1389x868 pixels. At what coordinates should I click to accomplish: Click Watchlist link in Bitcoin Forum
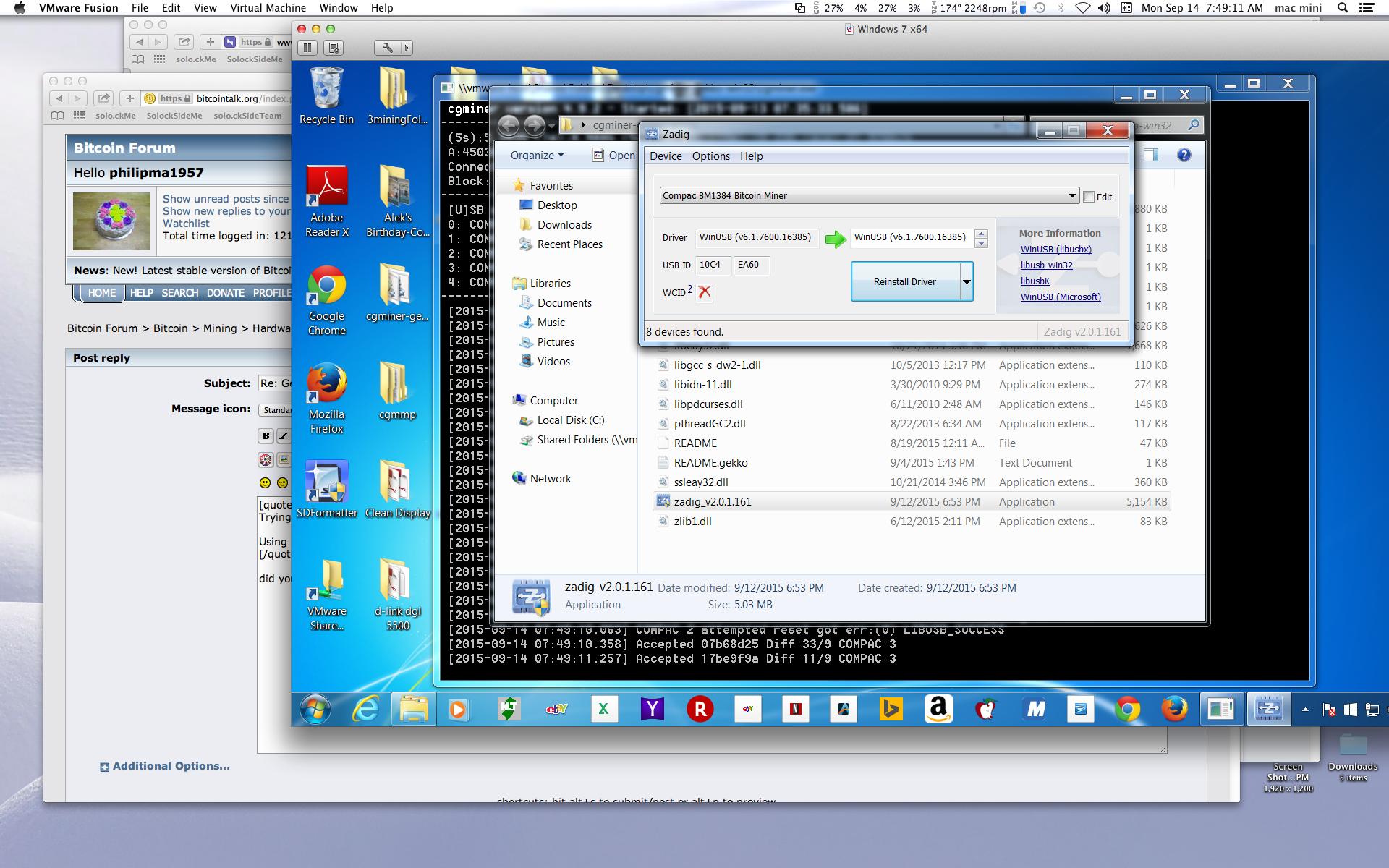click(186, 224)
